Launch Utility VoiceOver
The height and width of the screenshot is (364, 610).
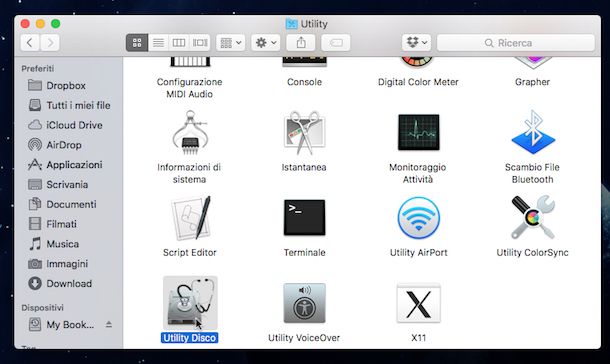304,303
